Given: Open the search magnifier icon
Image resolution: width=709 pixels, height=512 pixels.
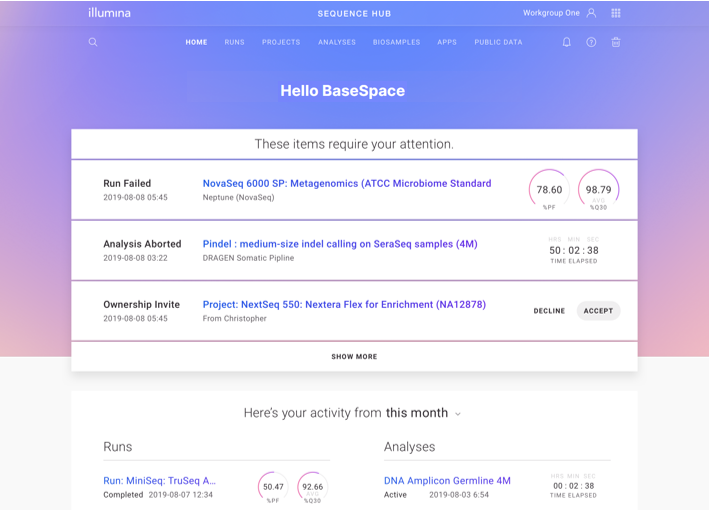Looking at the screenshot, I should tap(93, 42).
